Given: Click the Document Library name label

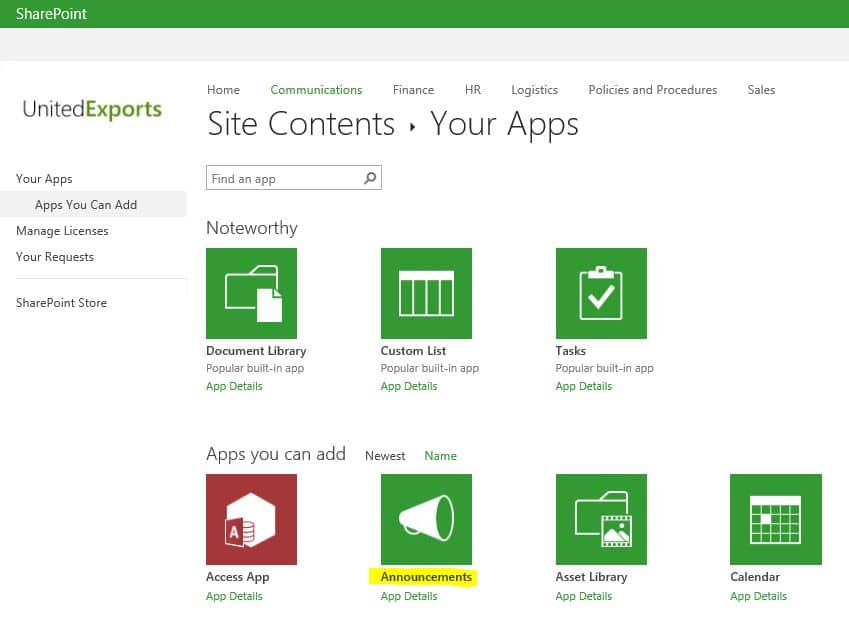Looking at the screenshot, I should (256, 351).
